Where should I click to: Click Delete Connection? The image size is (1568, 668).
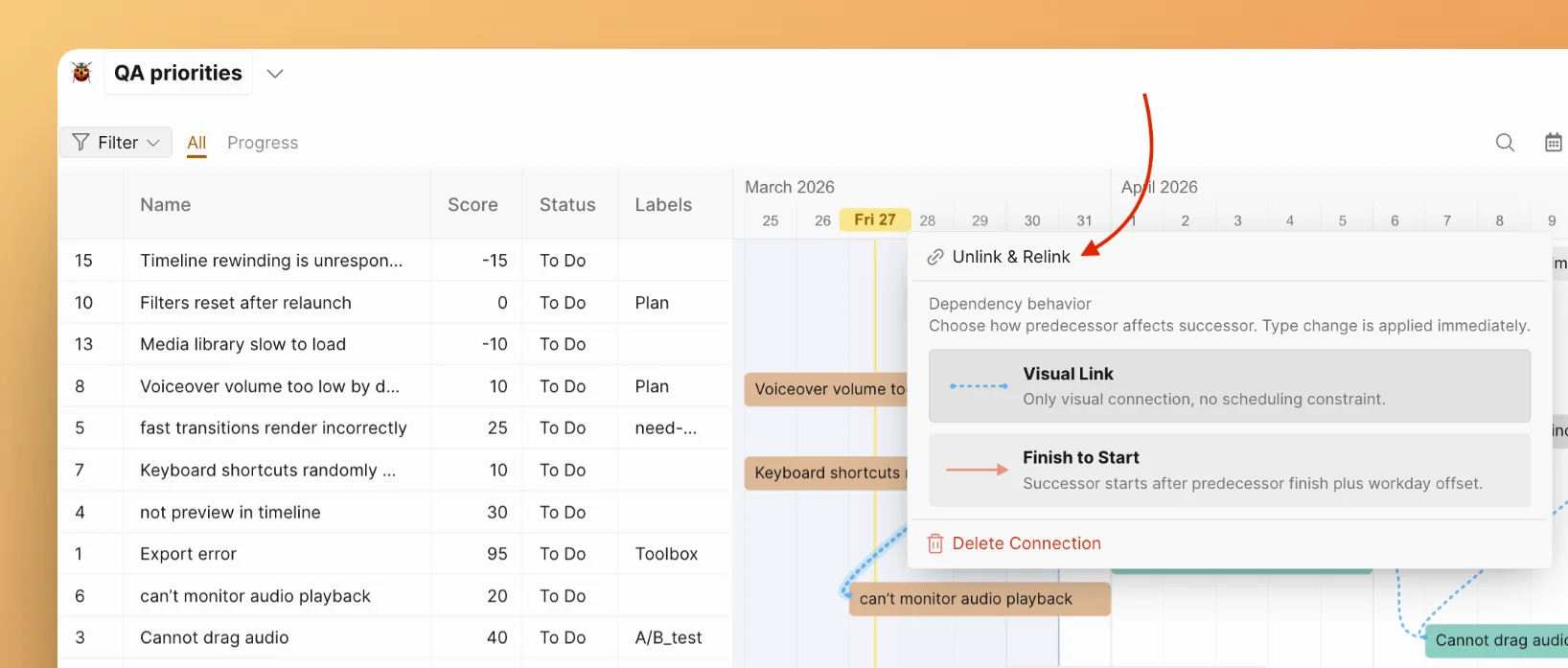(1026, 543)
